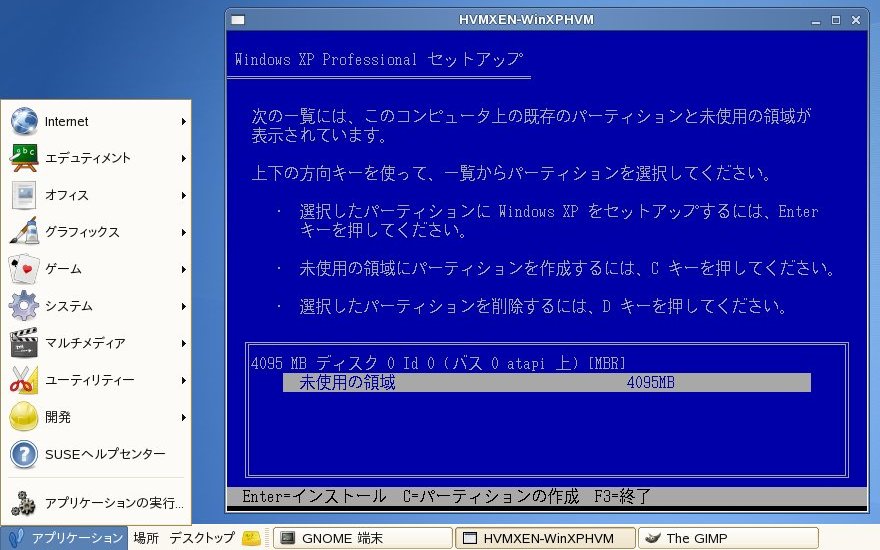Click the アプリケーション panel menu label
Image resolution: width=880 pixels, height=550 pixels.
[x=77, y=538]
